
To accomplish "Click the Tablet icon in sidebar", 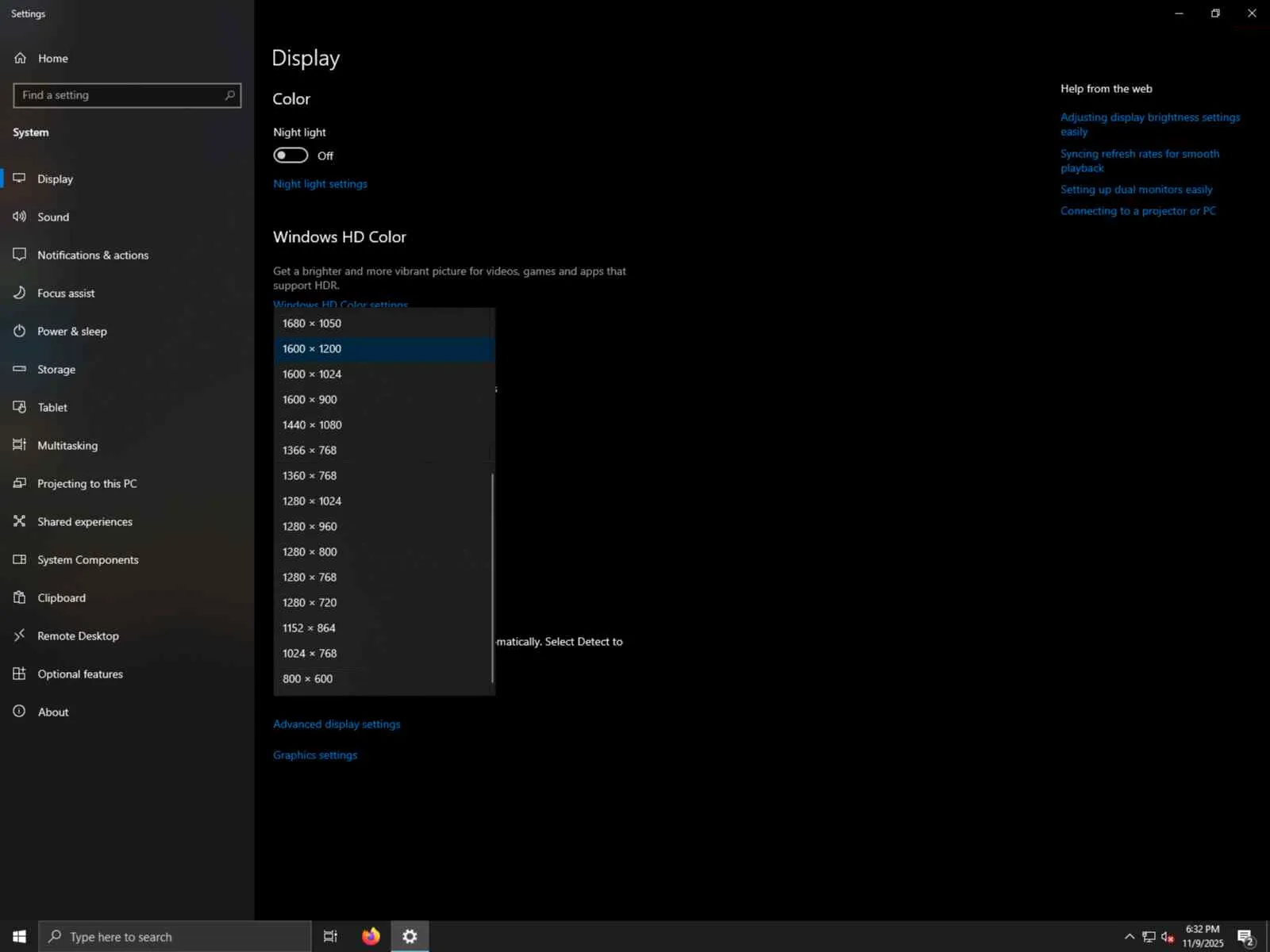I will click(x=20, y=407).
